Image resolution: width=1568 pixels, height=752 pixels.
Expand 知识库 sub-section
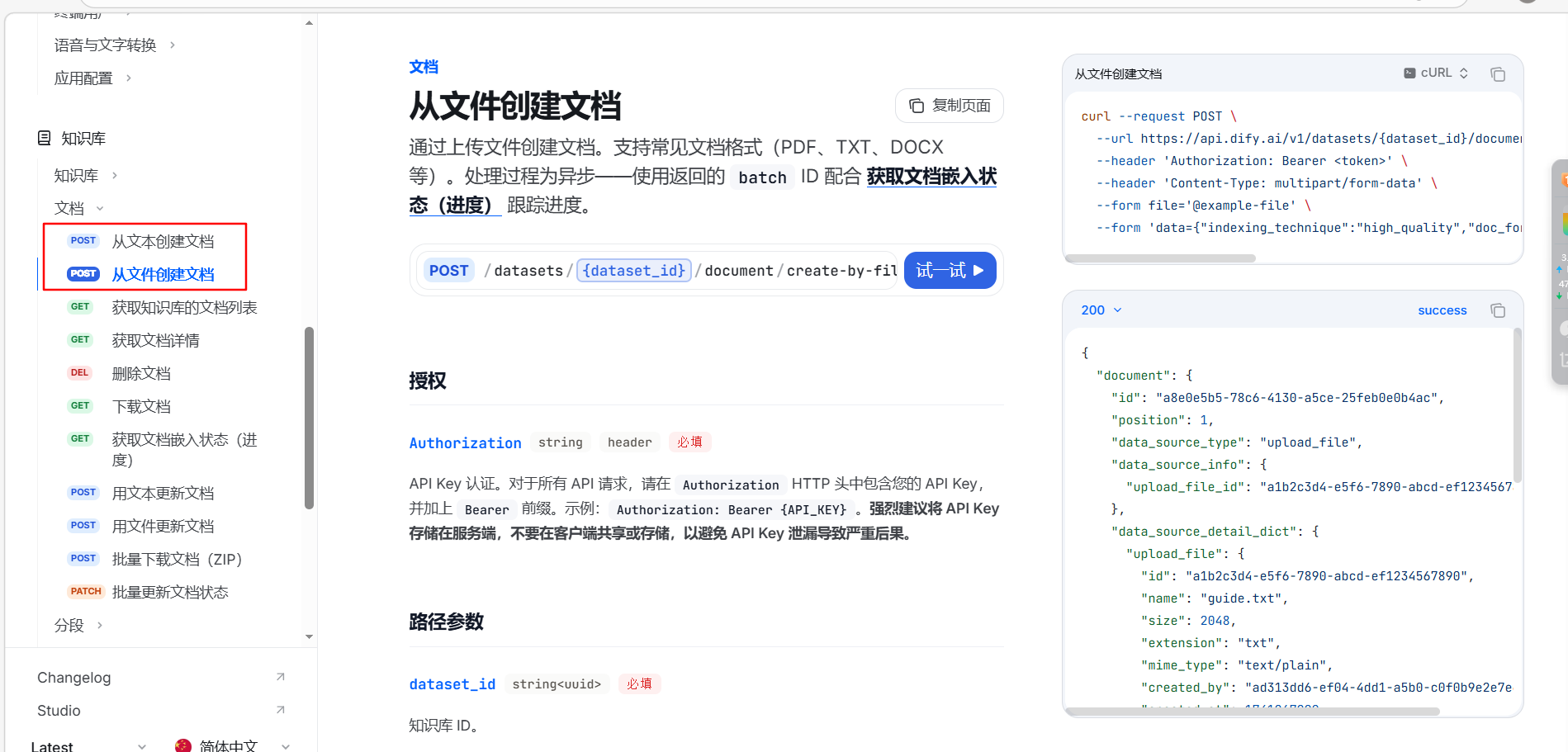click(x=114, y=175)
